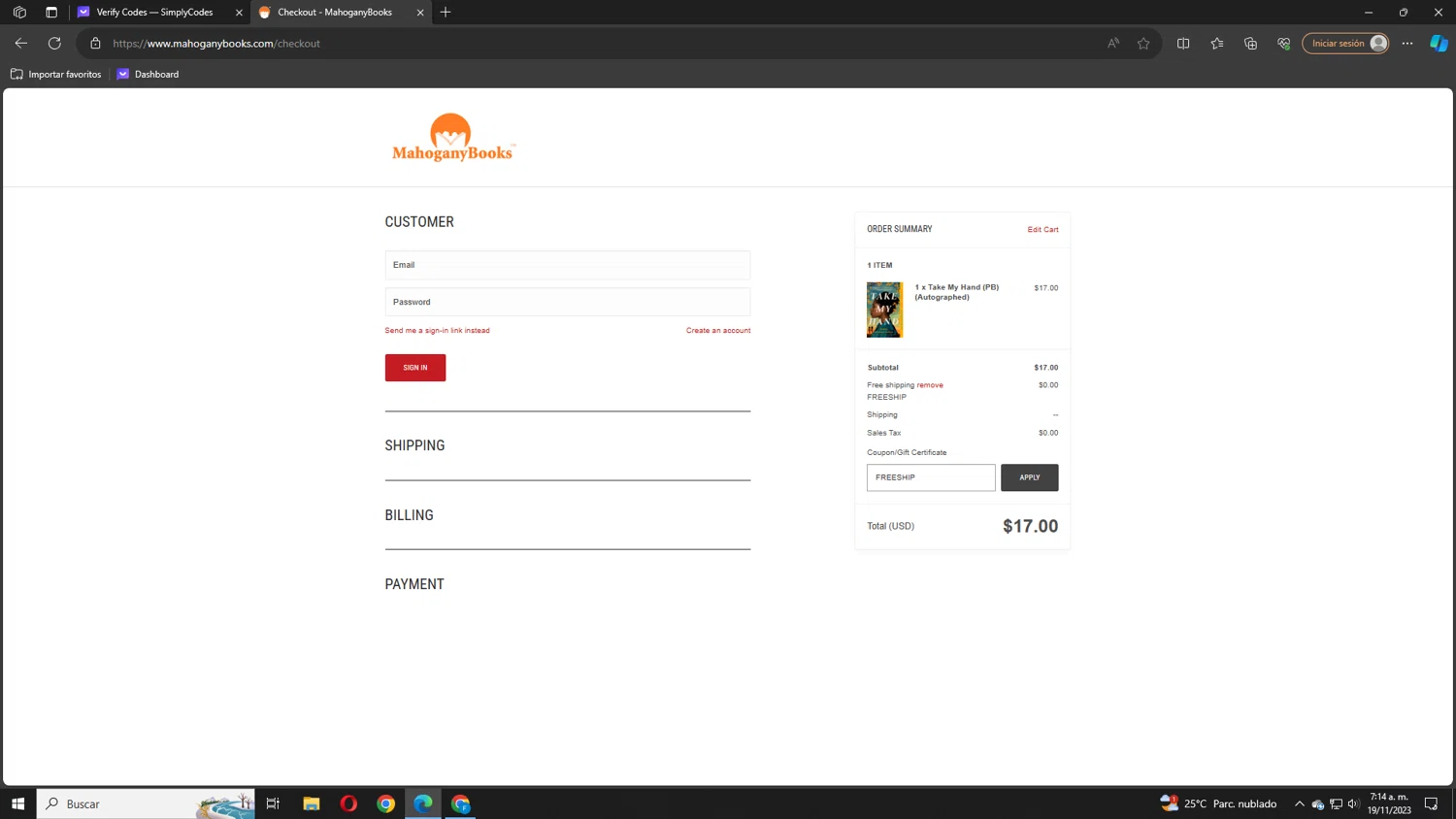The width and height of the screenshot is (1456, 819).
Task: Click Create an account link
Action: click(718, 330)
